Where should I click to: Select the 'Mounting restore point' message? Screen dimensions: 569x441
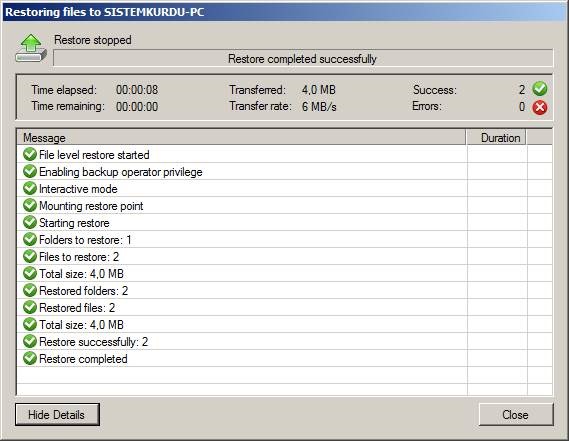click(91, 206)
